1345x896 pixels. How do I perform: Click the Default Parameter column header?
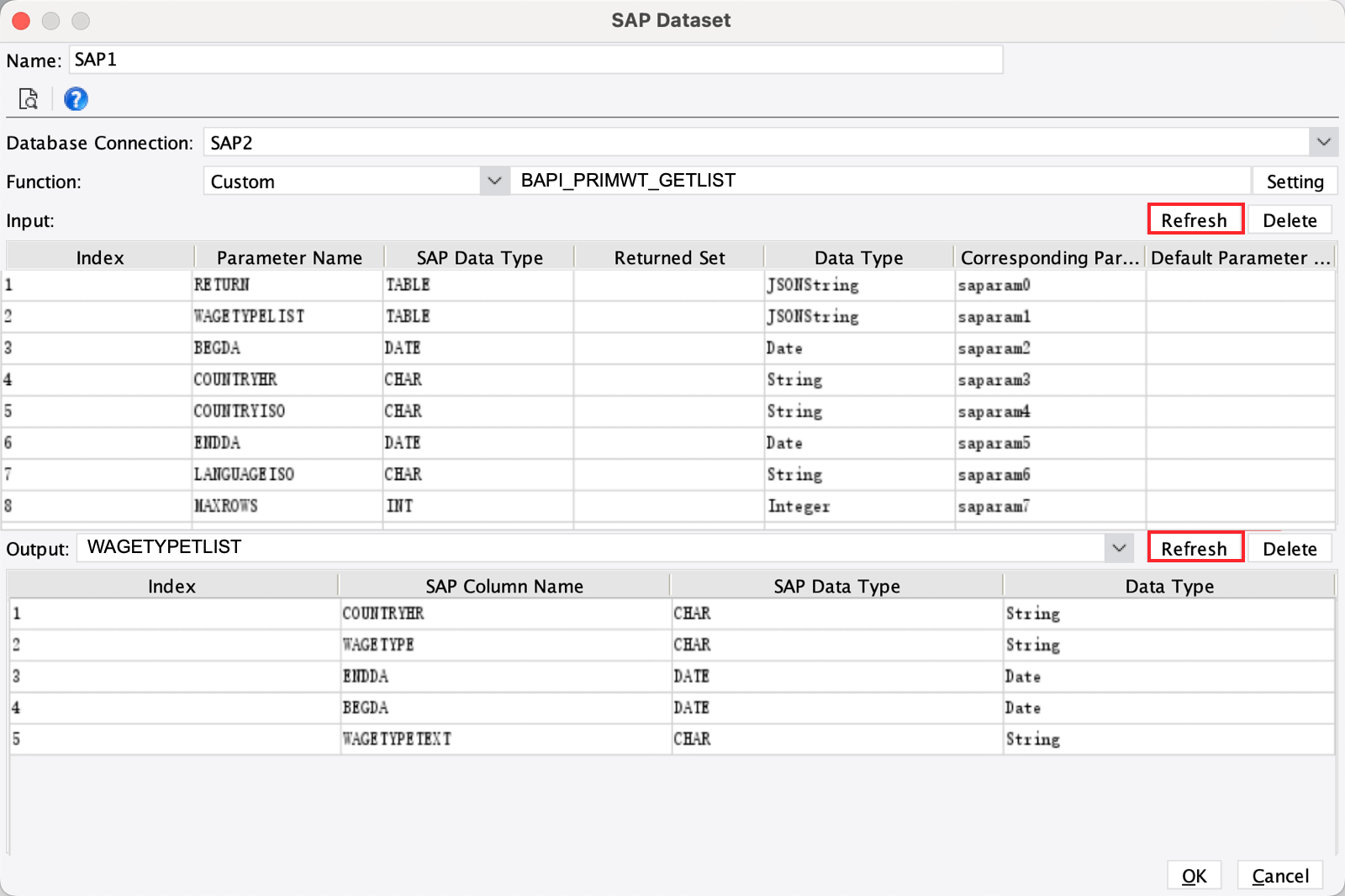point(1240,257)
